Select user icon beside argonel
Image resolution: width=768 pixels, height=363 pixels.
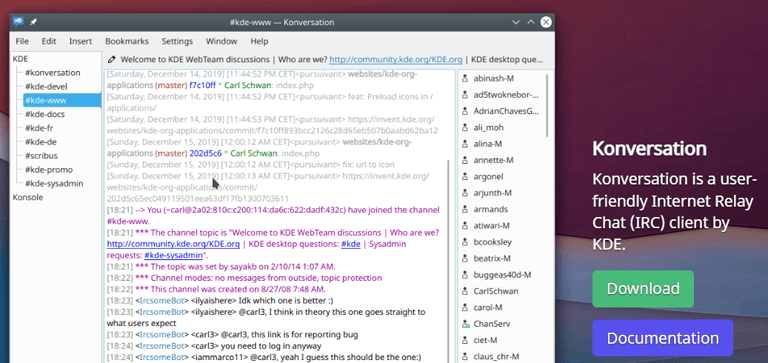[x=465, y=176]
